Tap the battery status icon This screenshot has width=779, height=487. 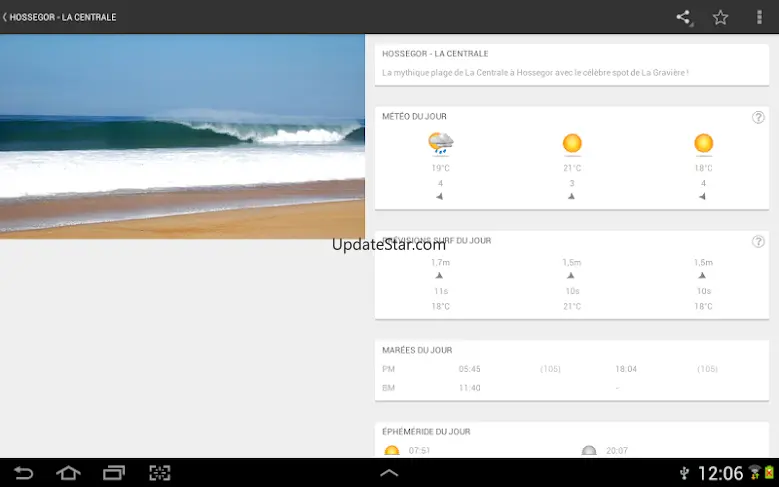[x=769, y=473]
